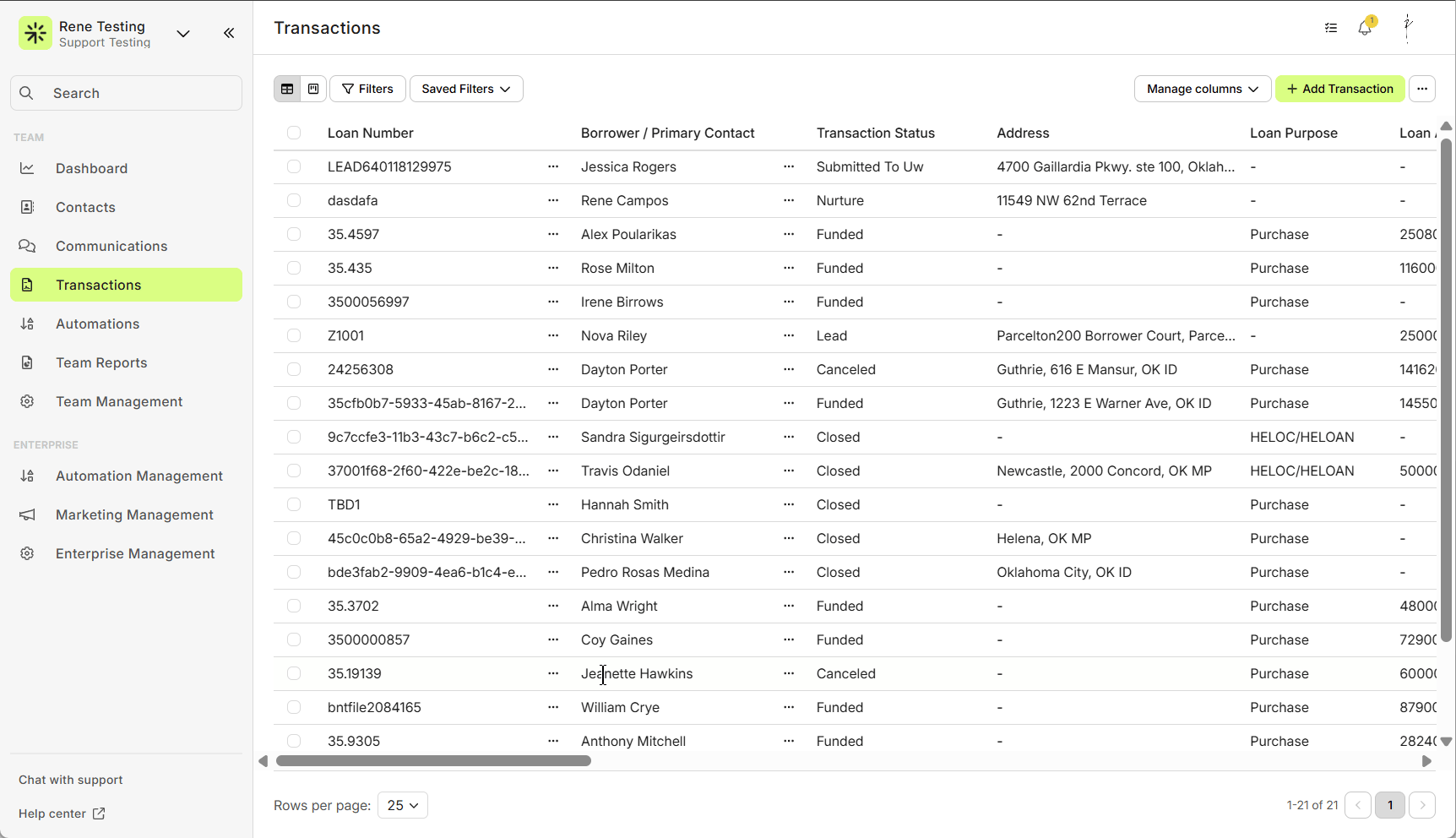Viewport: 1456px width, 838px height.
Task: Tick the select-all checkbox in header row
Action: coord(294,133)
